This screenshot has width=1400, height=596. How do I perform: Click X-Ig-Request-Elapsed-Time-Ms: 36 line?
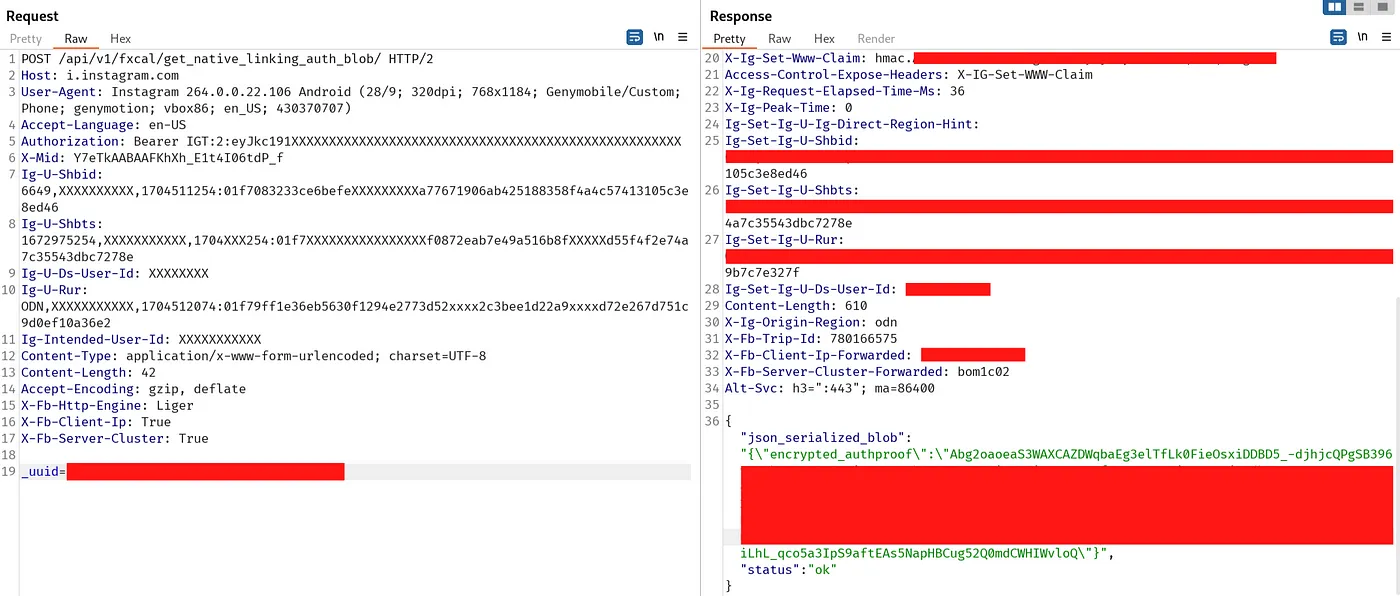click(x=845, y=91)
